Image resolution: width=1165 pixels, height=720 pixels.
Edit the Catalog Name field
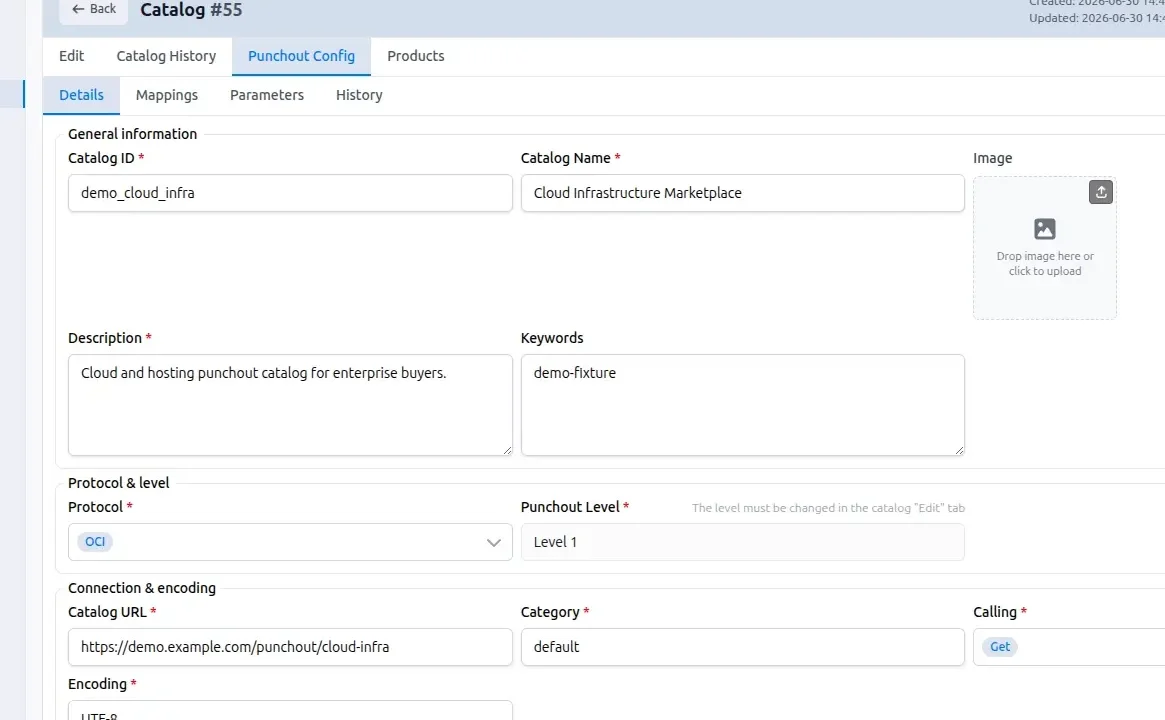click(x=743, y=193)
